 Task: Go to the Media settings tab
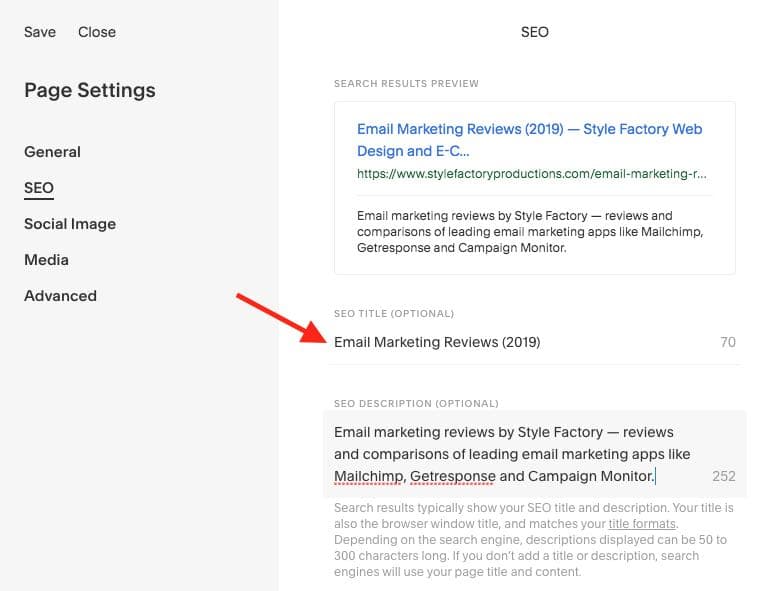click(46, 260)
